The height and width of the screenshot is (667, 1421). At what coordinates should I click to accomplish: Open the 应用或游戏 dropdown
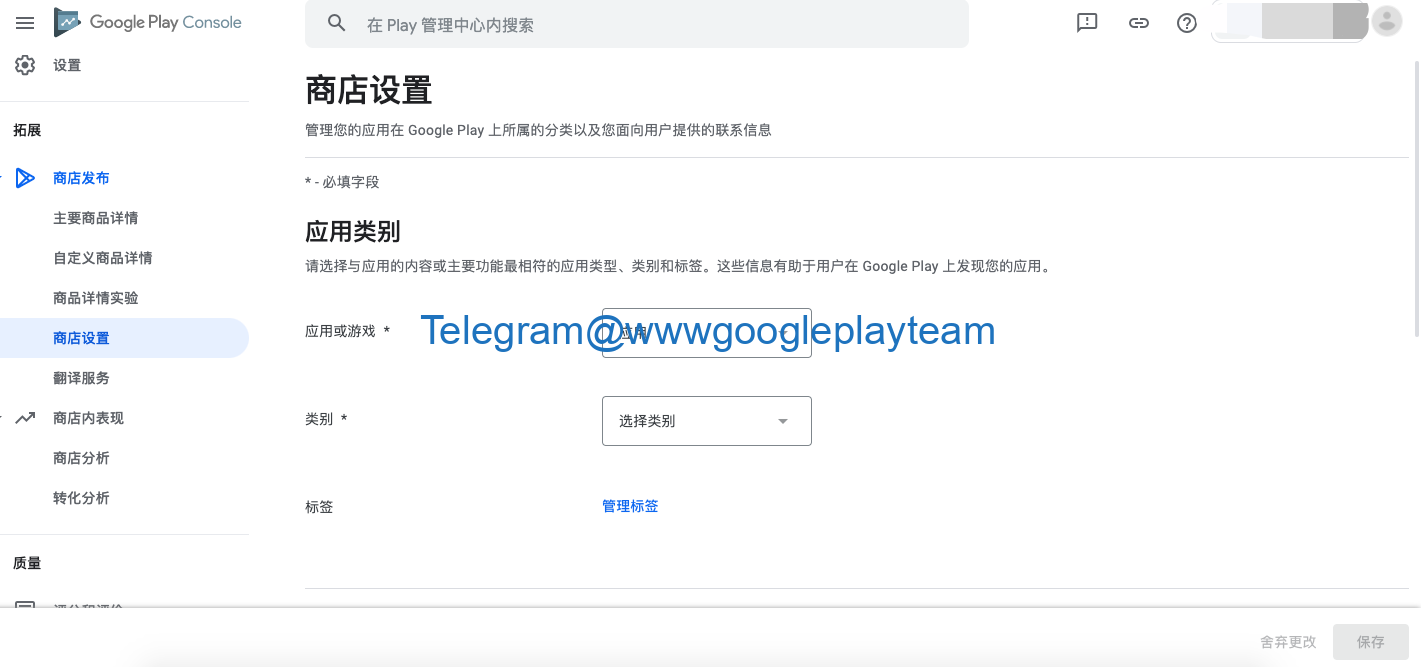[707, 333]
